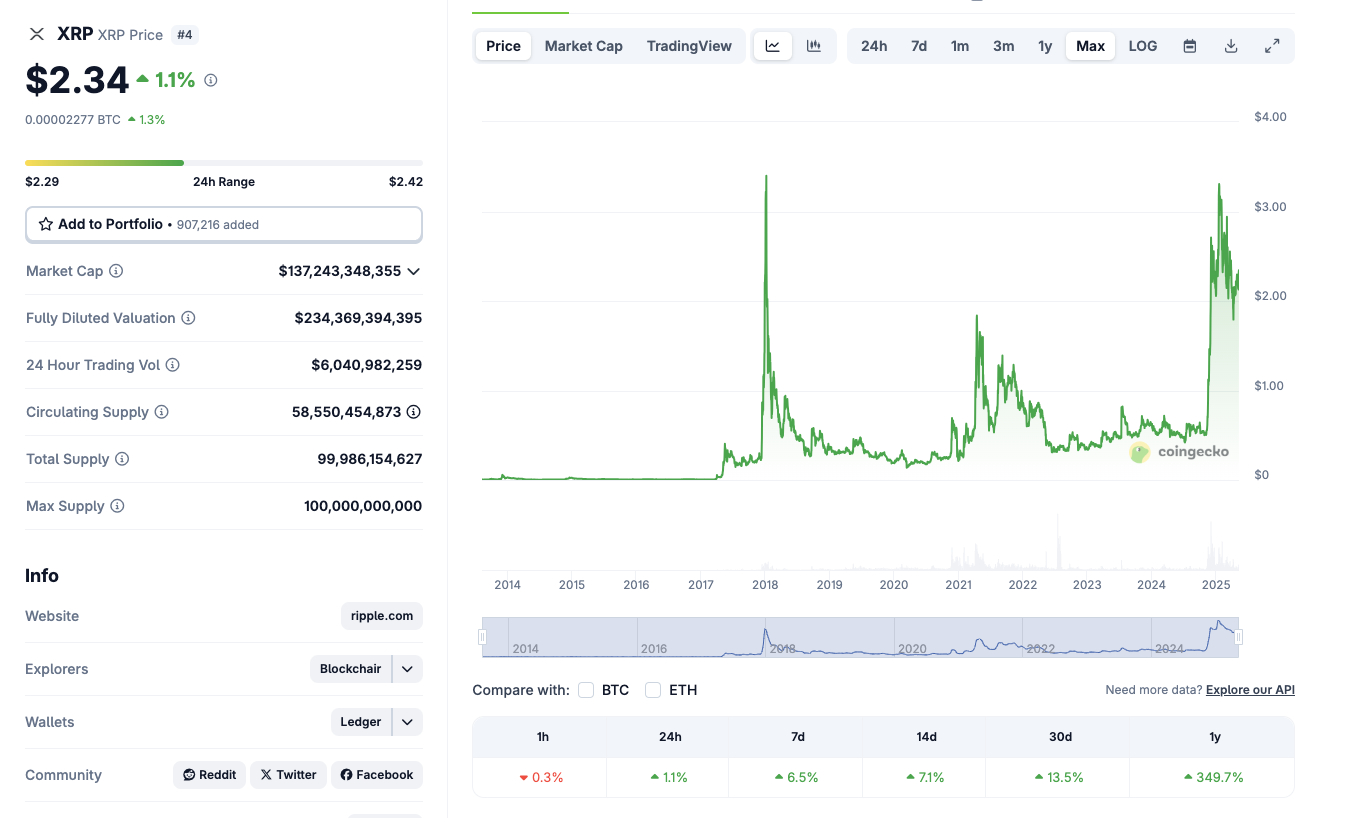Expand the Ledger wallets dropdown arrow
The image size is (1352, 818).
pos(407,722)
